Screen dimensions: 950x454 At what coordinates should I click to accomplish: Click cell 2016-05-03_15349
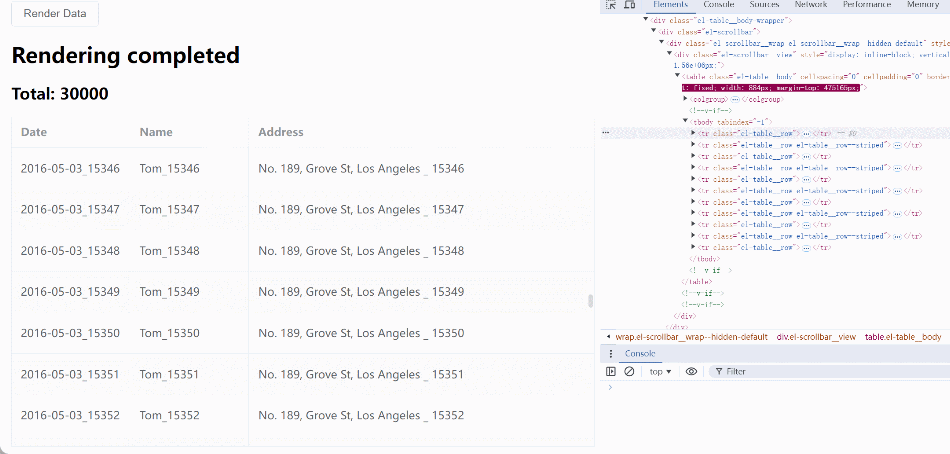click(x=70, y=292)
